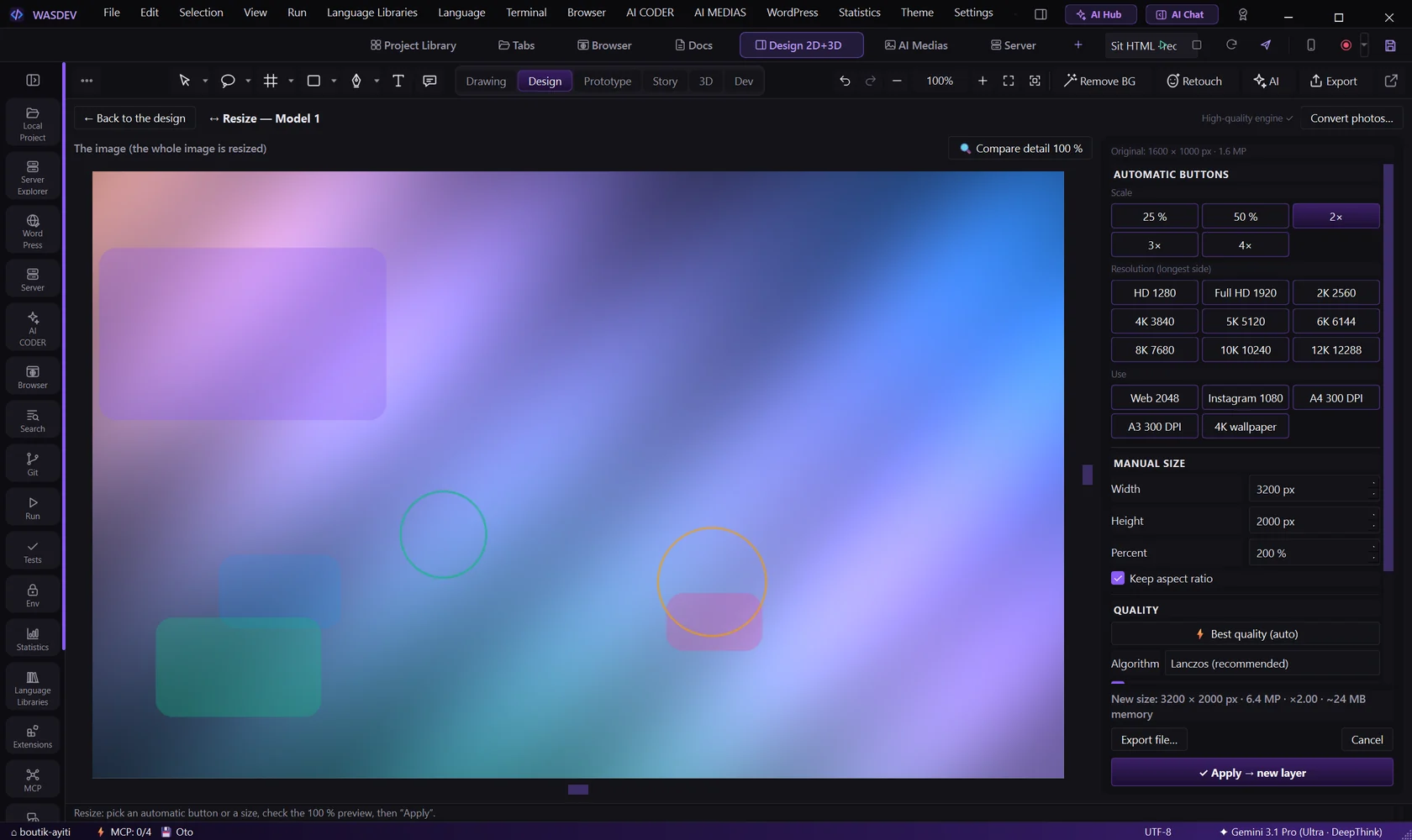Click the fit-to-screen icon
This screenshot has height=840, width=1412.
(1009, 81)
